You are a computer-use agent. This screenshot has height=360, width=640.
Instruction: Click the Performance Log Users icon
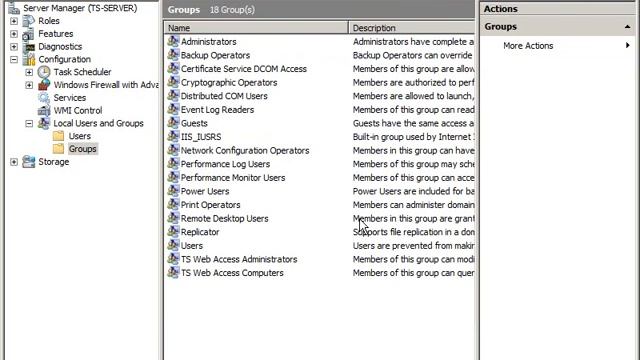[x=173, y=164]
